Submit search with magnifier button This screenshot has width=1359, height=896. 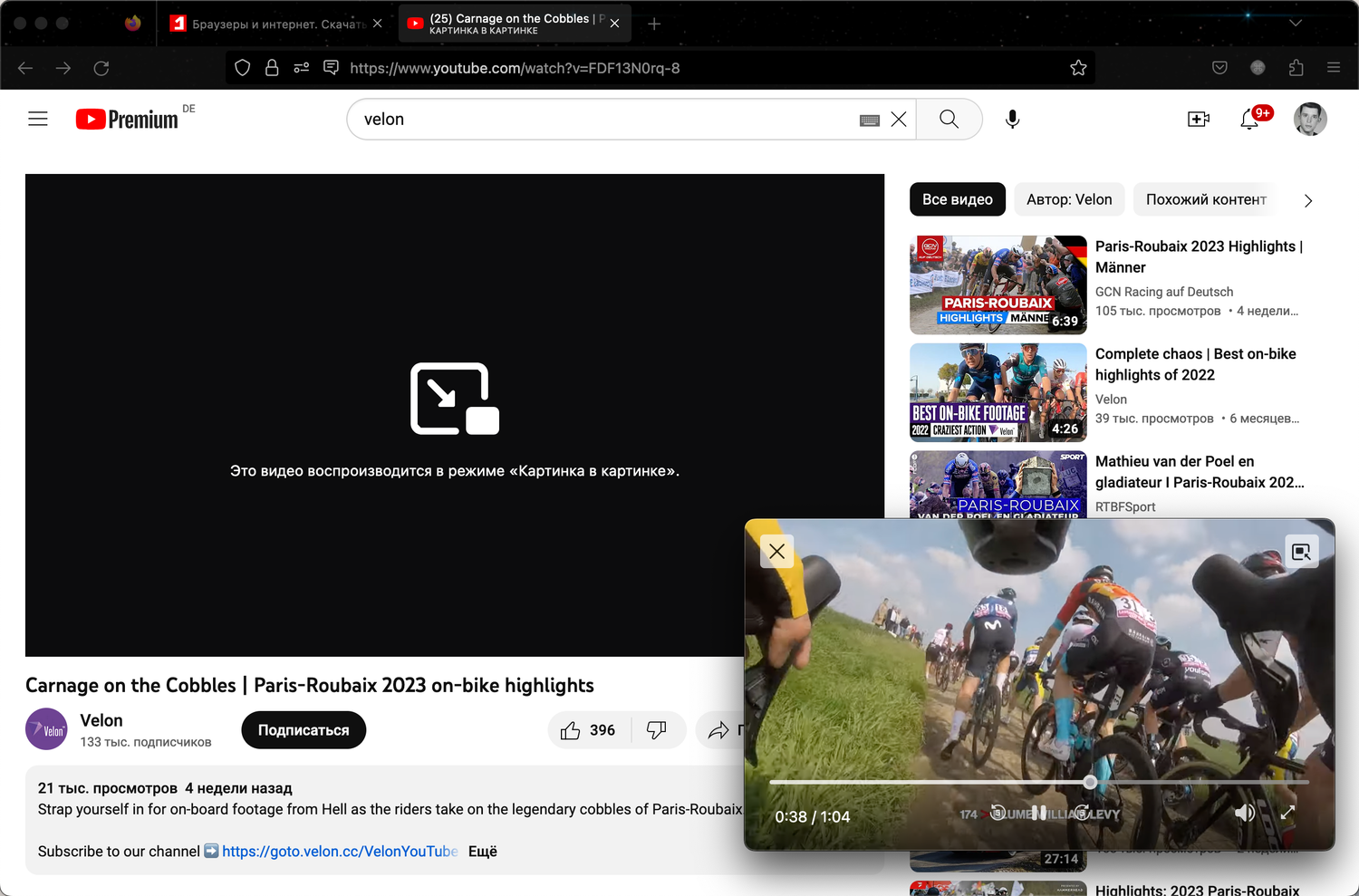pyautogui.click(x=949, y=120)
